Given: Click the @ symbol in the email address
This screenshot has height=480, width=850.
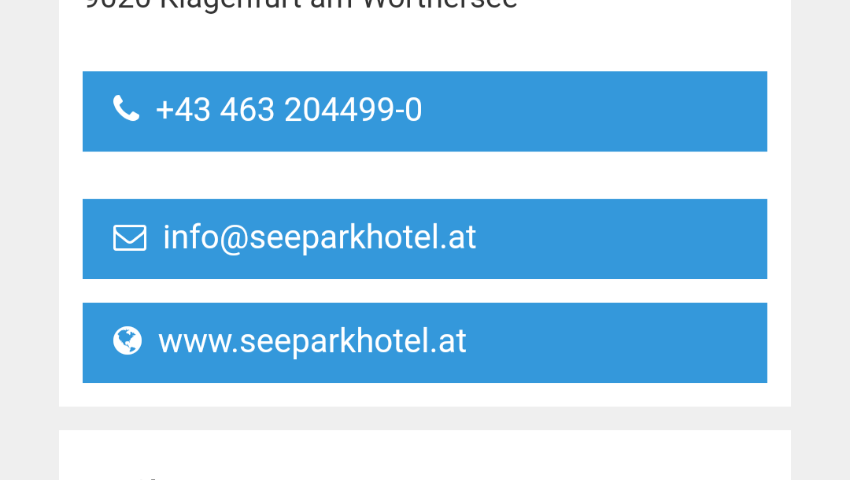Looking at the screenshot, I should click(234, 238).
